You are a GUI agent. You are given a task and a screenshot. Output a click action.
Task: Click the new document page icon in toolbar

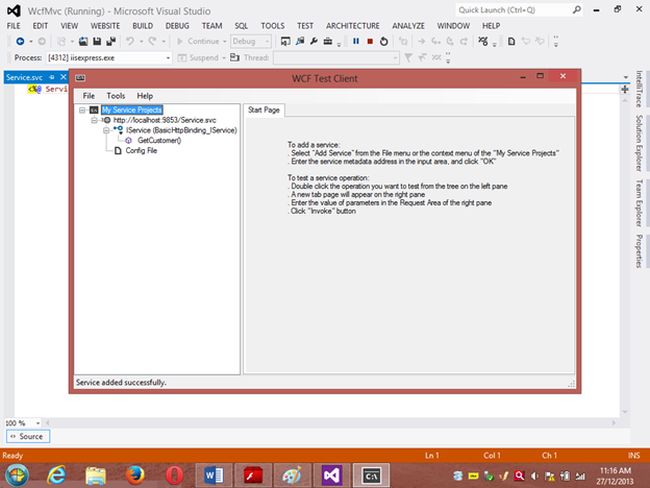[512, 41]
